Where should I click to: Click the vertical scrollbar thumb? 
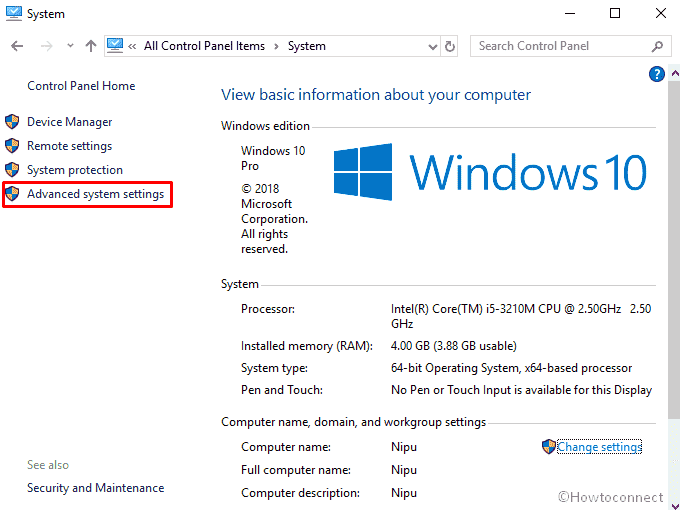[x=674, y=250]
